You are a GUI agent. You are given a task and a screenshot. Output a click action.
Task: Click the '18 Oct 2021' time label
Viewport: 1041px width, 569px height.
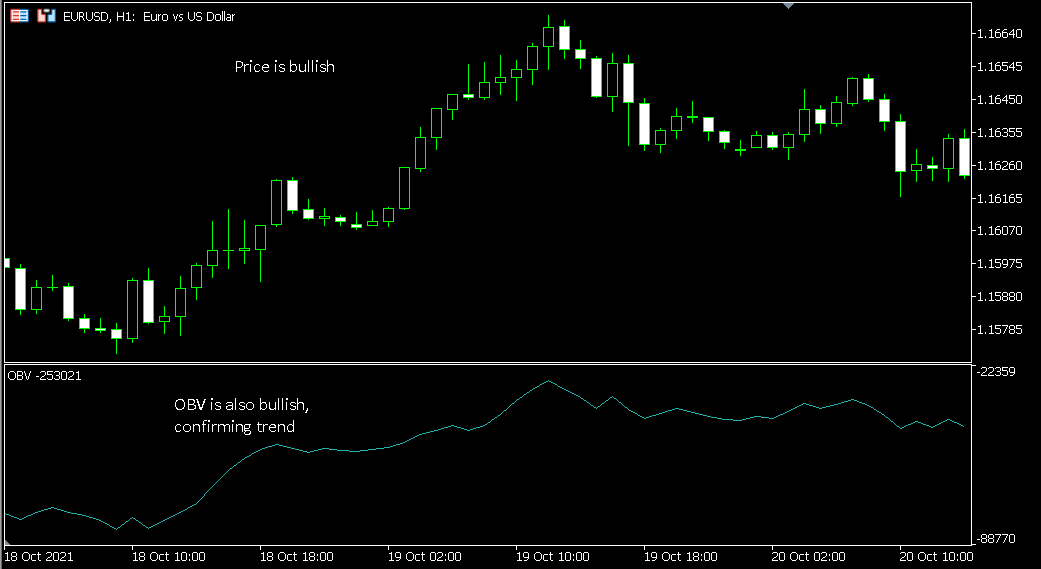click(39, 556)
